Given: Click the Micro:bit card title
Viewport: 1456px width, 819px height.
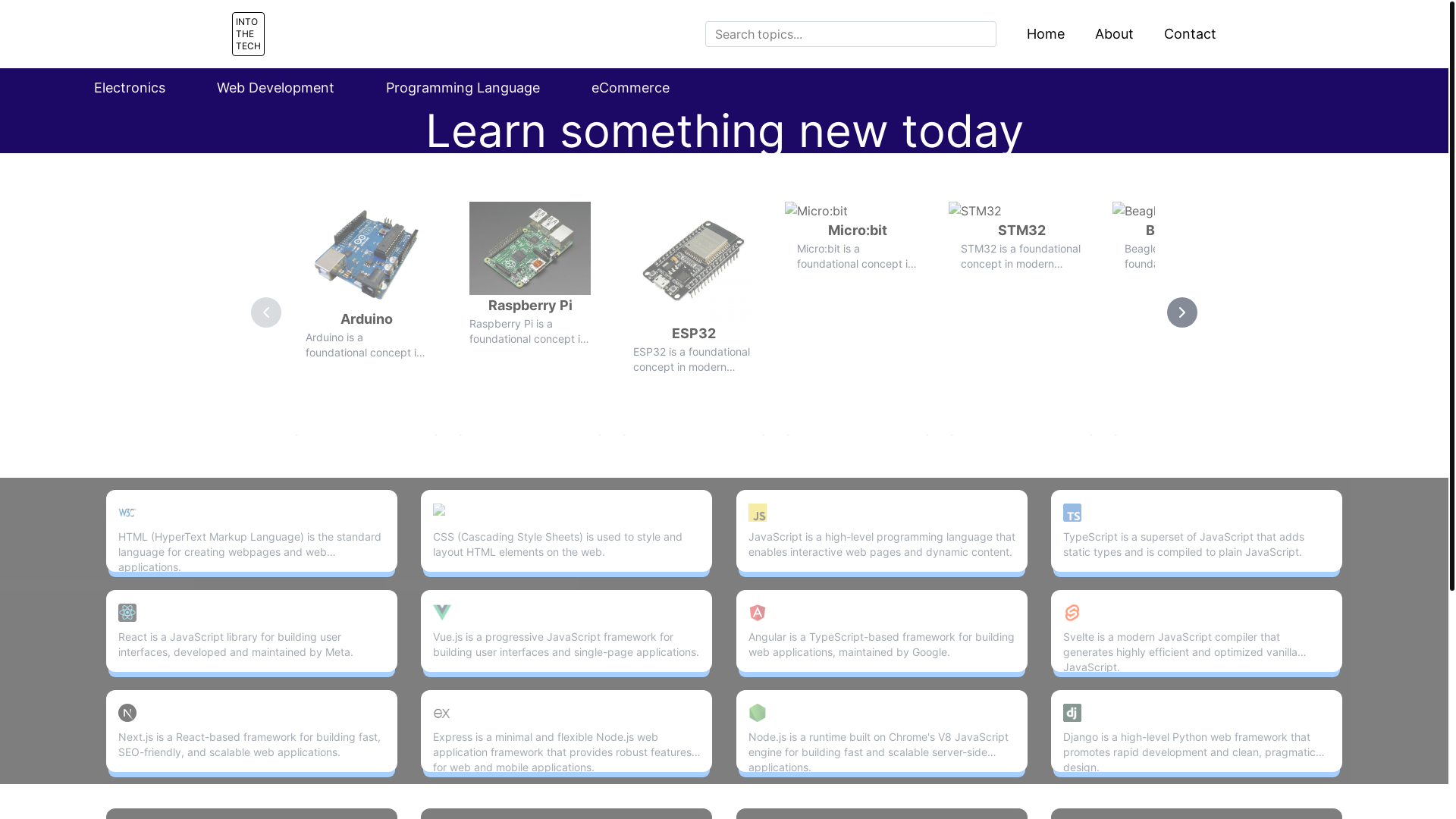Looking at the screenshot, I should tap(858, 231).
